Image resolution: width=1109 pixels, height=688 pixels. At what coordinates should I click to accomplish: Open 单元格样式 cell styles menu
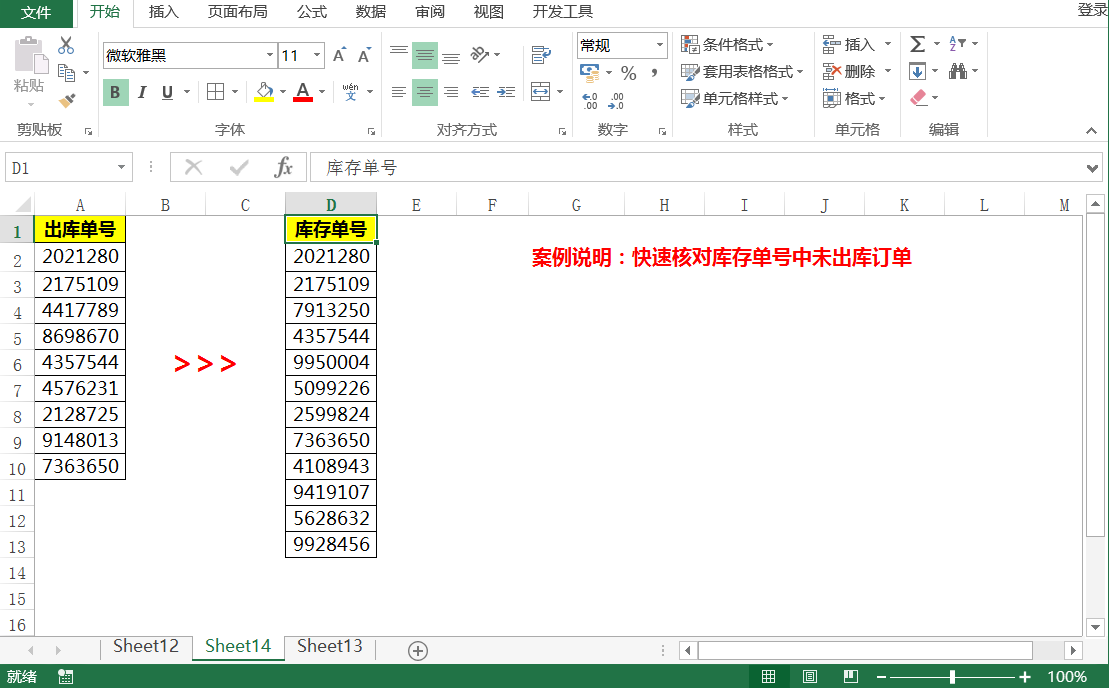[x=734, y=98]
